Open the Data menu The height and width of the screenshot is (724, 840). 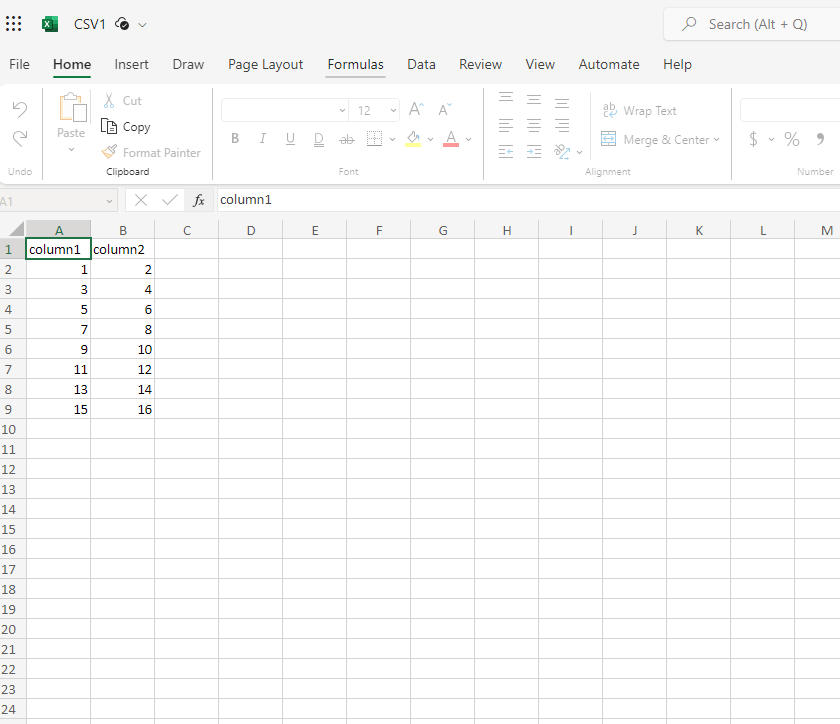(x=421, y=64)
